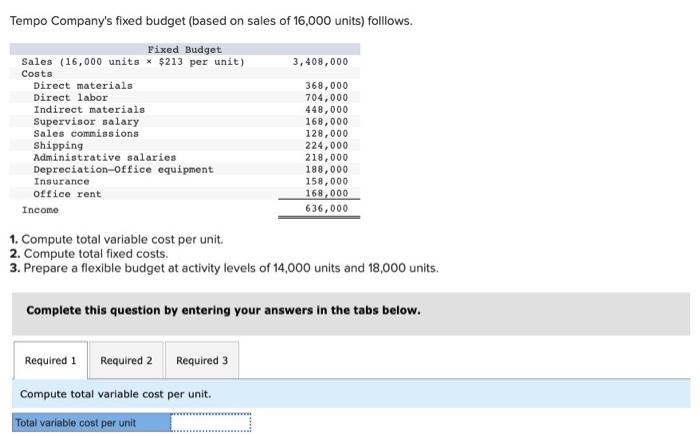Click the Income value 636,000

(326, 209)
